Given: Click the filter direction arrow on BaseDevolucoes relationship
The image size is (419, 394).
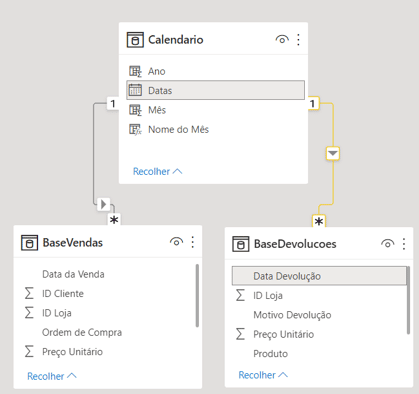Looking at the screenshot, I should [x=333, y=154].
